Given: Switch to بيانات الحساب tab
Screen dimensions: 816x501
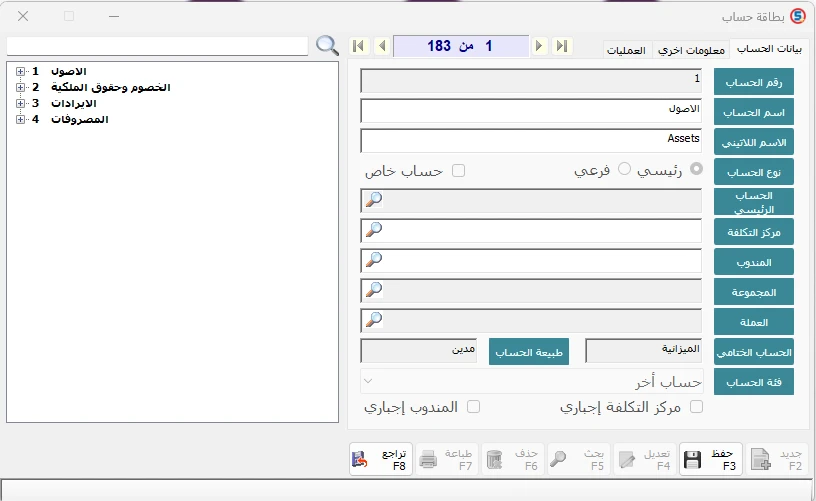Looking at the screenshot, I should 769,49.
